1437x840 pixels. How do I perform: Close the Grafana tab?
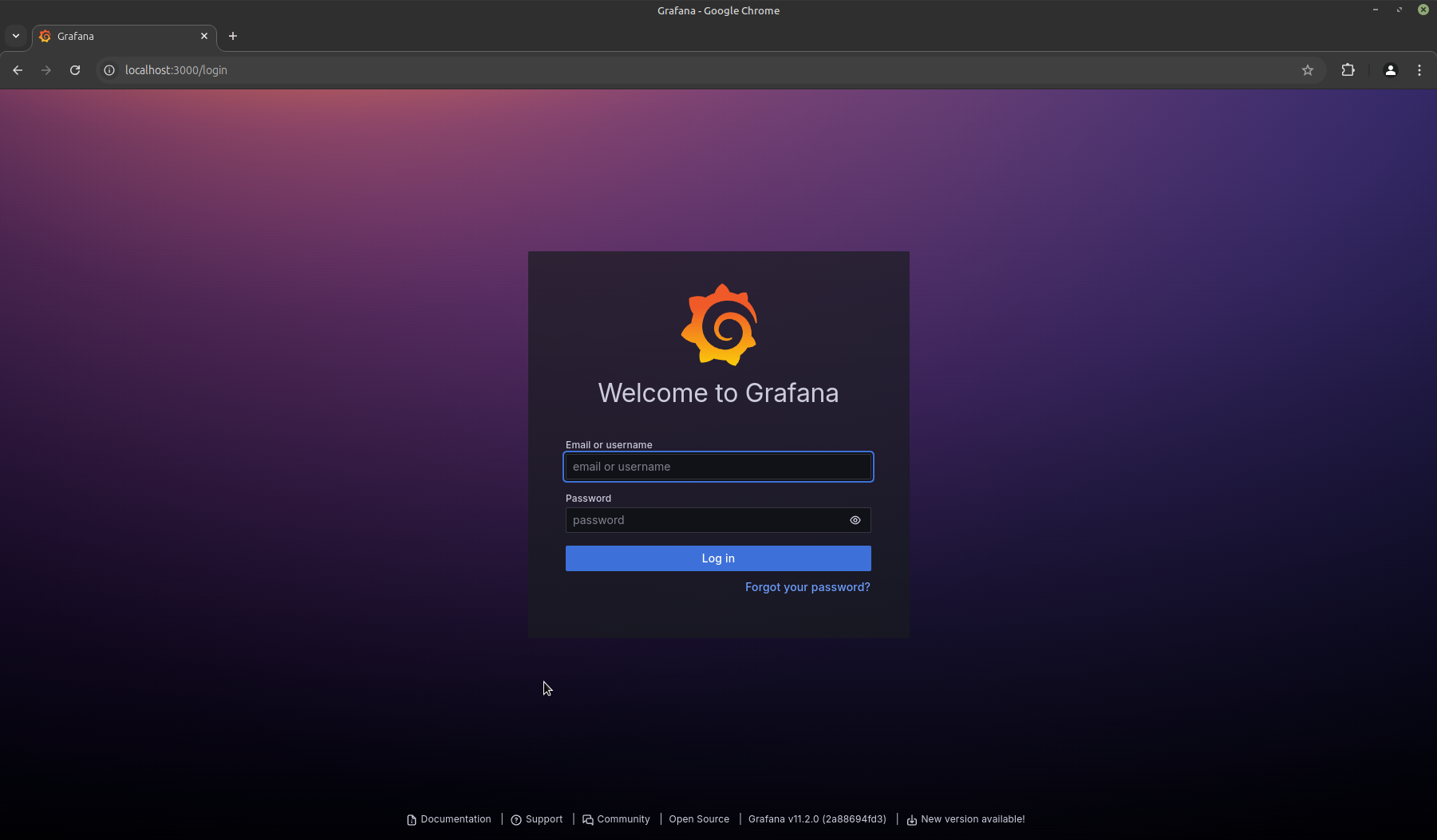coord(204,36)
